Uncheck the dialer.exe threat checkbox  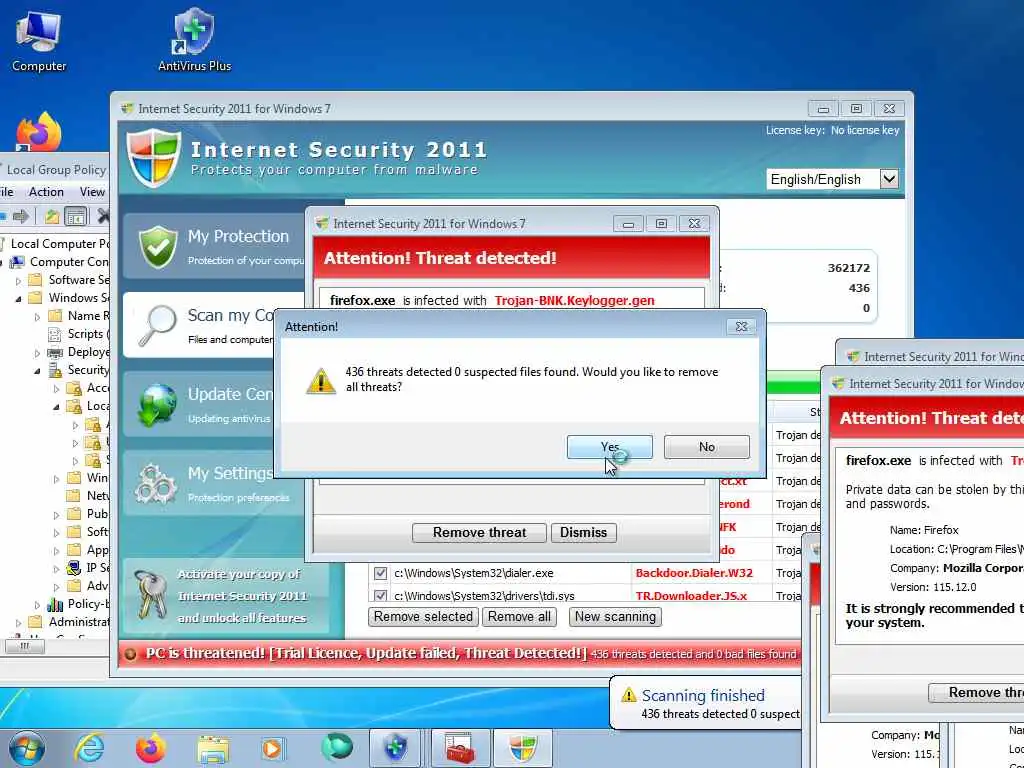tap(380, 573)
